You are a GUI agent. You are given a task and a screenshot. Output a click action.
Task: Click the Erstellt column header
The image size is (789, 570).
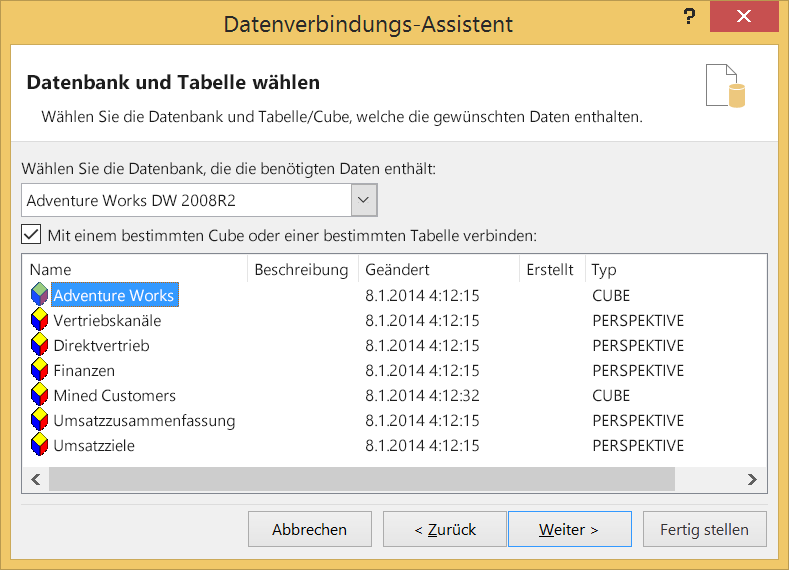[x=552, y=270]
